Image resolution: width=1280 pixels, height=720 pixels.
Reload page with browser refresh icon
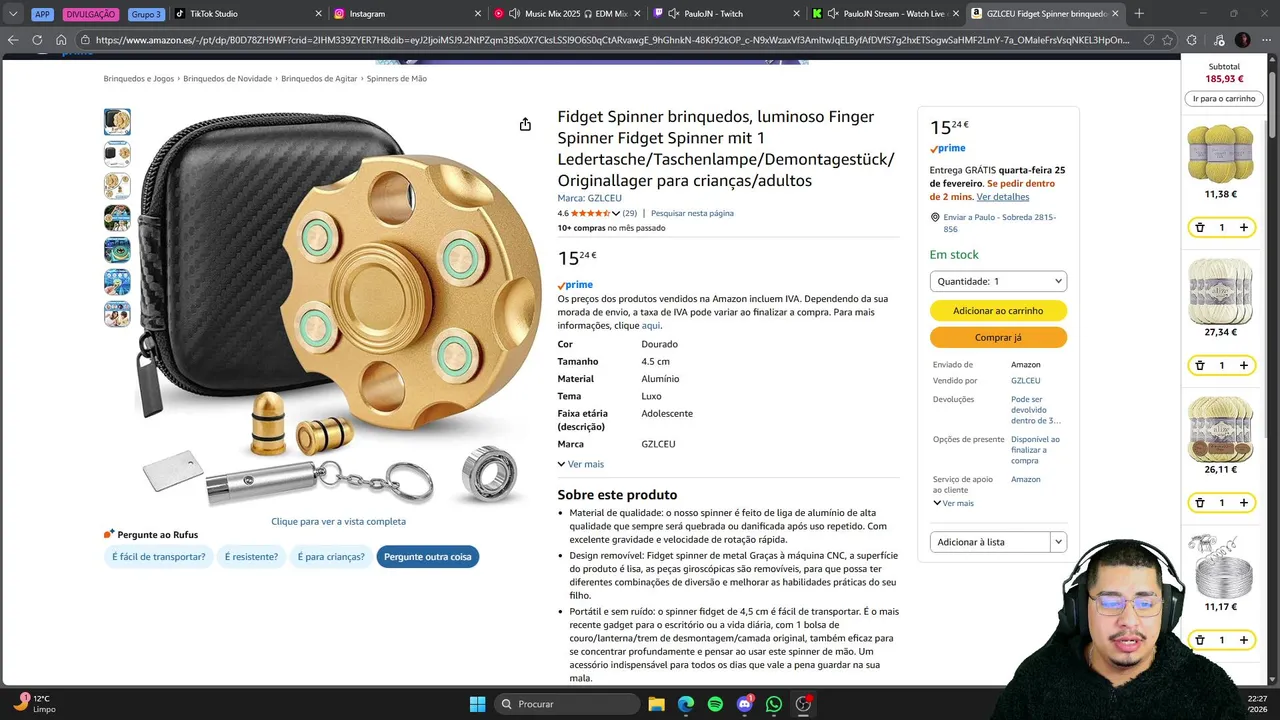(x=37, y=40)
